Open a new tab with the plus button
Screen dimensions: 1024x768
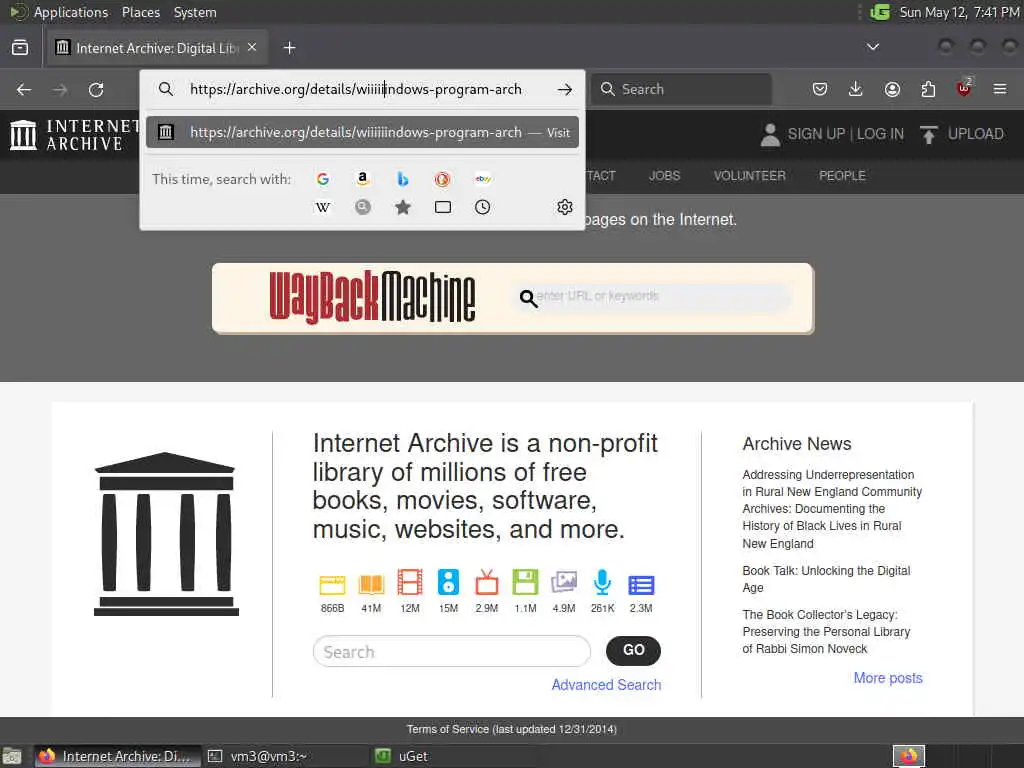coord(289,48)
